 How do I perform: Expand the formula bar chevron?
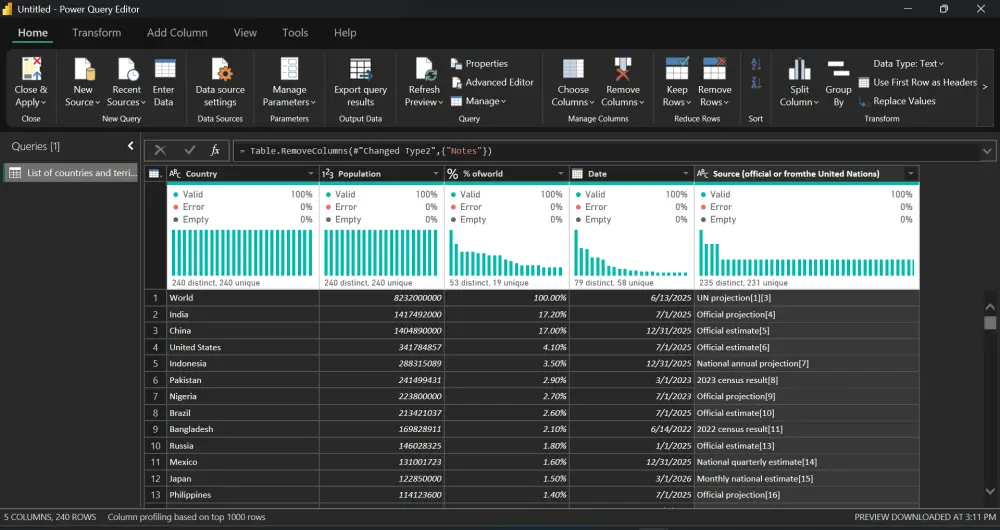coord(987,151)
